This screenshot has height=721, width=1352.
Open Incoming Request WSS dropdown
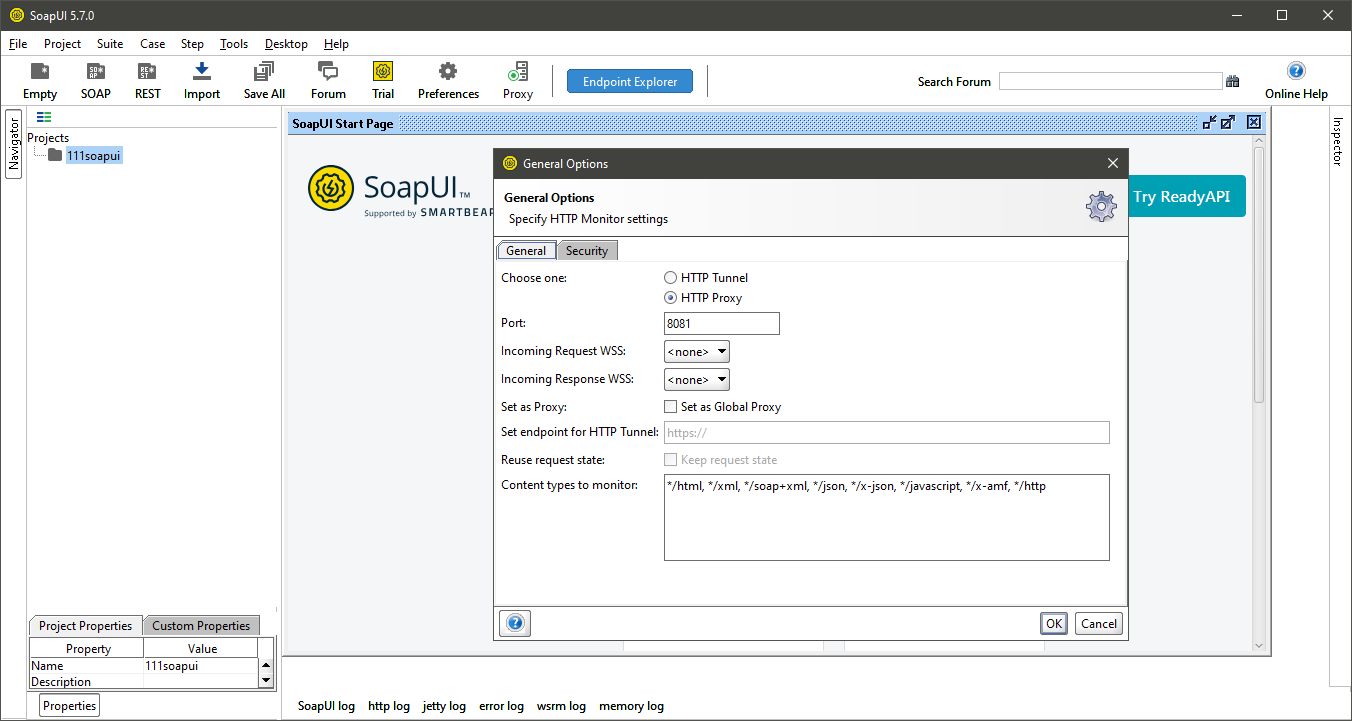[697, 352]
